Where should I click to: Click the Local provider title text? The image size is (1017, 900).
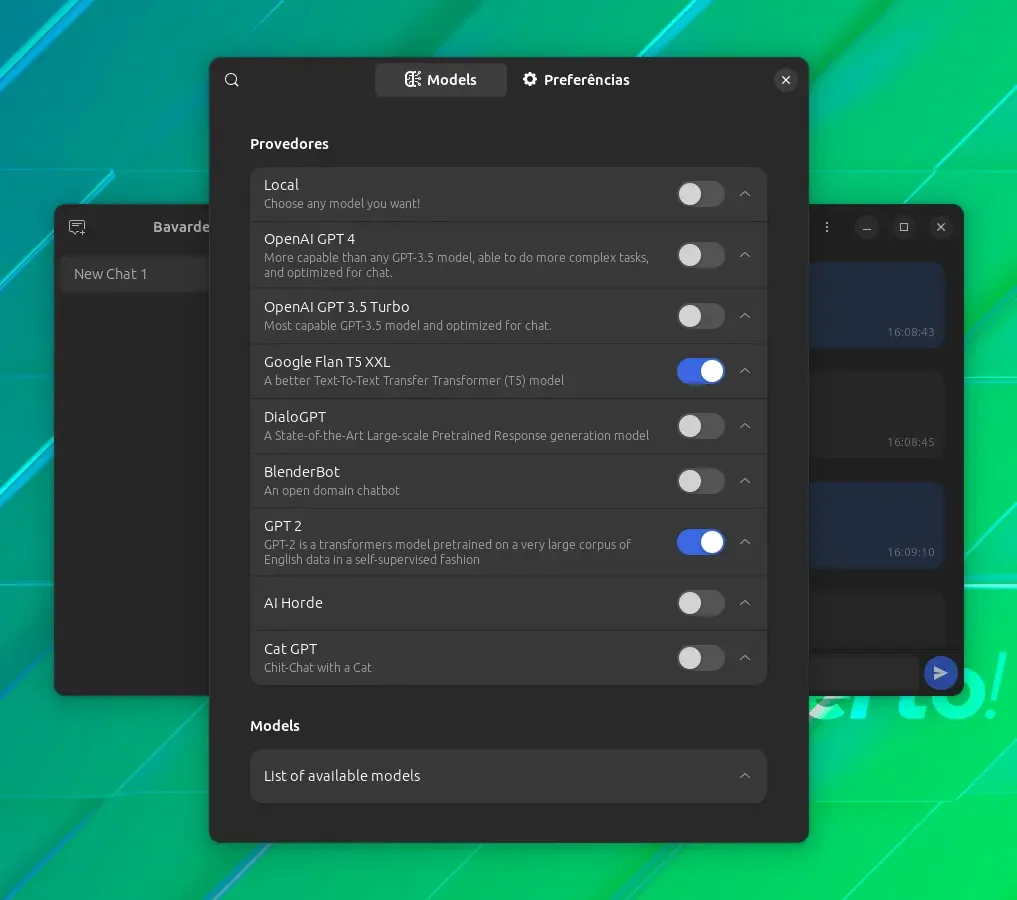pyautogui.click(x=281, y=185)
